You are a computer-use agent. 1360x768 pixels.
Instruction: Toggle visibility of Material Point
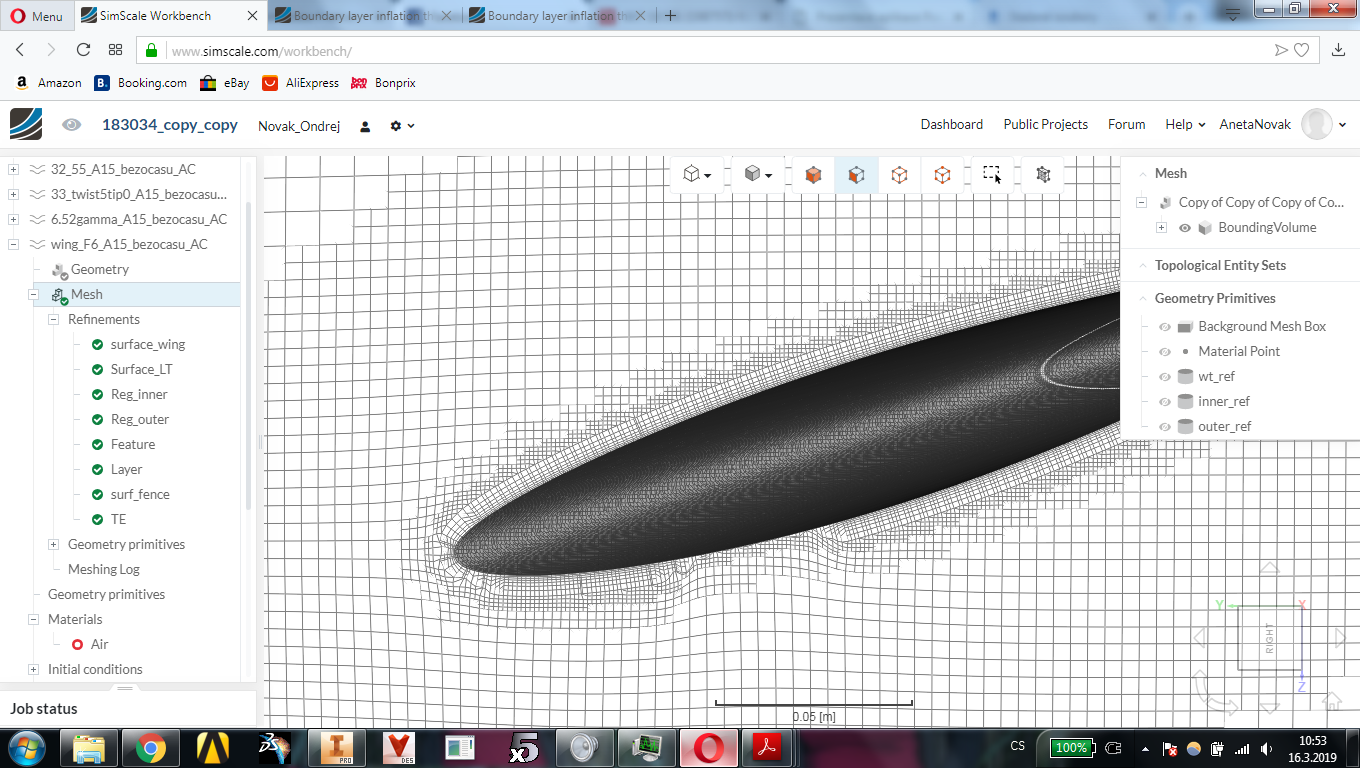[1164, 351]
